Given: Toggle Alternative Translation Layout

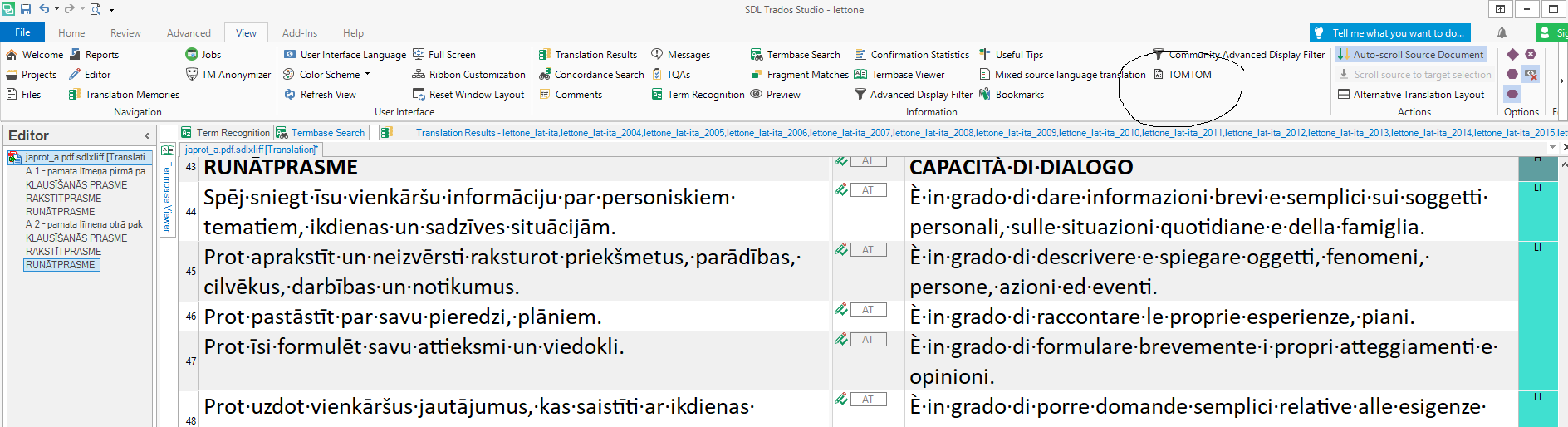Looking at the screenshot, I should tap(1418, 95).
